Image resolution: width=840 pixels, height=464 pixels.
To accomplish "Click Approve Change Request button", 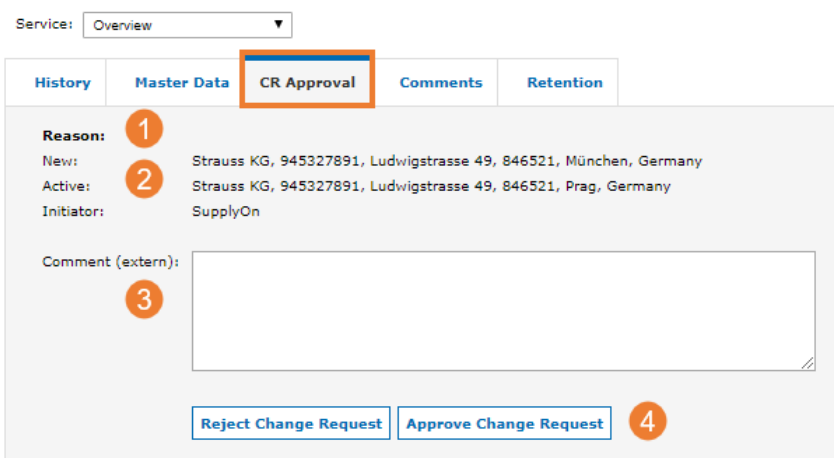I will point(505,423).
